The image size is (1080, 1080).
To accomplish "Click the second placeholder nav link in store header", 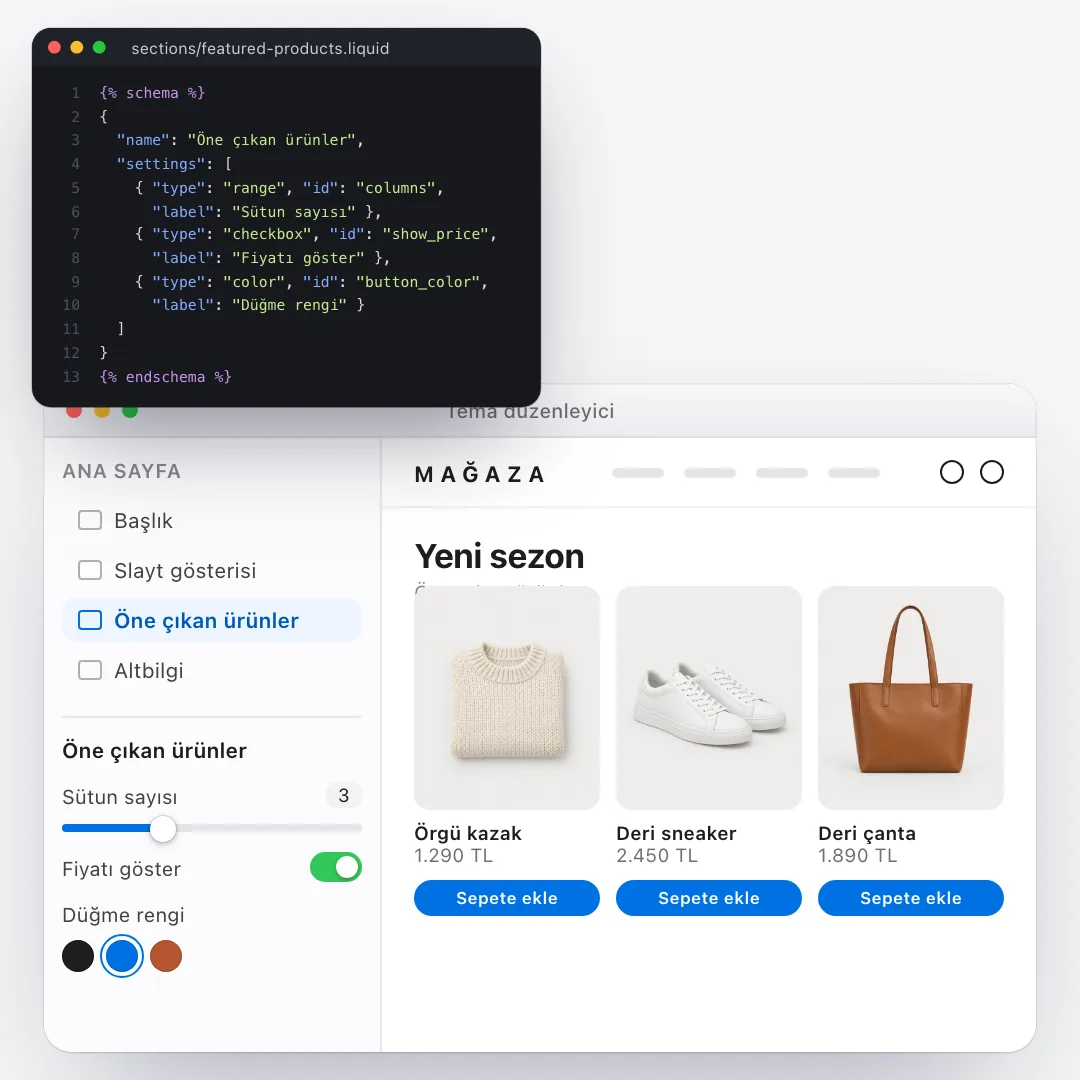I will [709, 472].
